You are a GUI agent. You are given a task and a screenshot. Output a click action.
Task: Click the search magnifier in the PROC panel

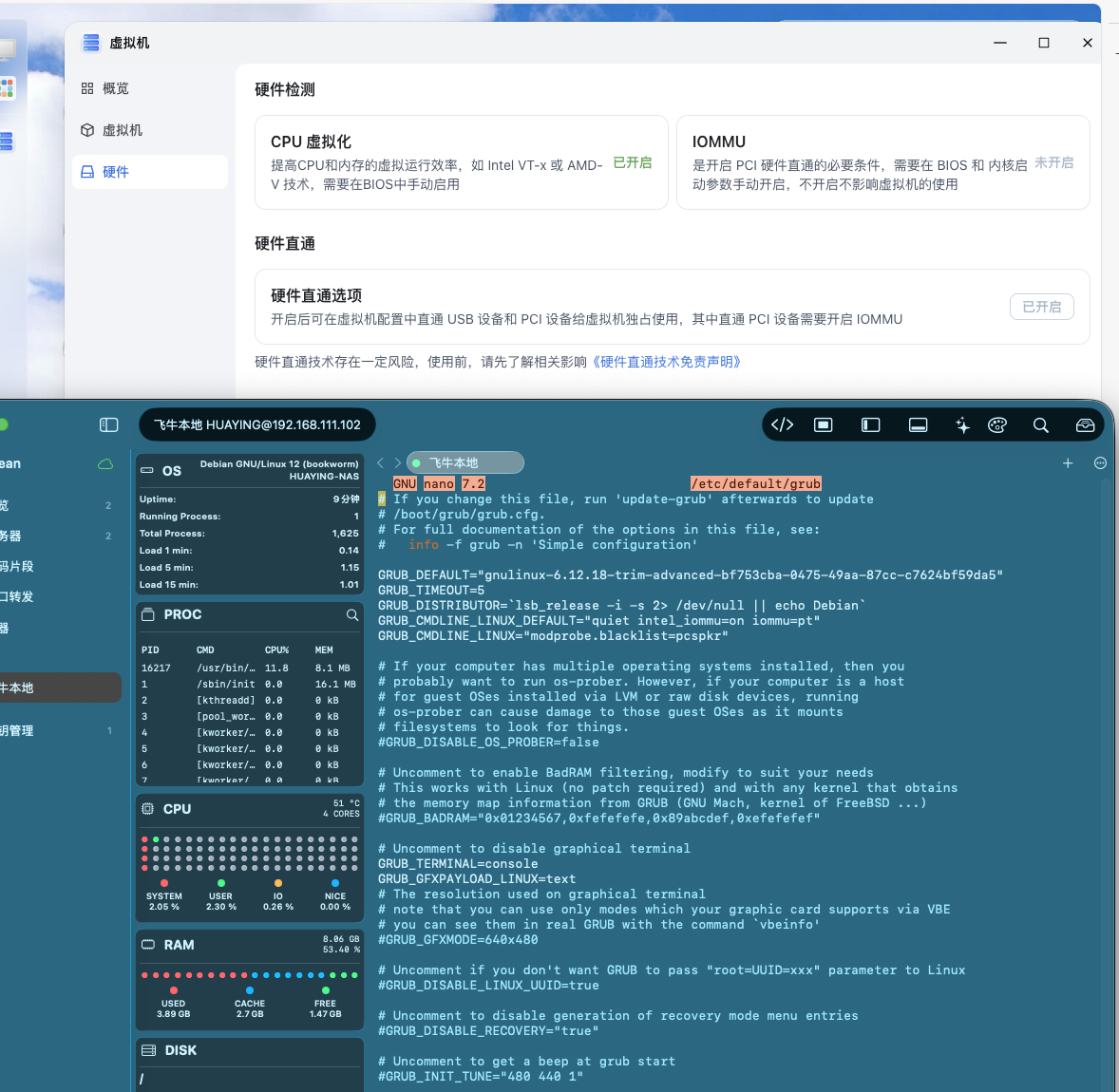[352, 614]
